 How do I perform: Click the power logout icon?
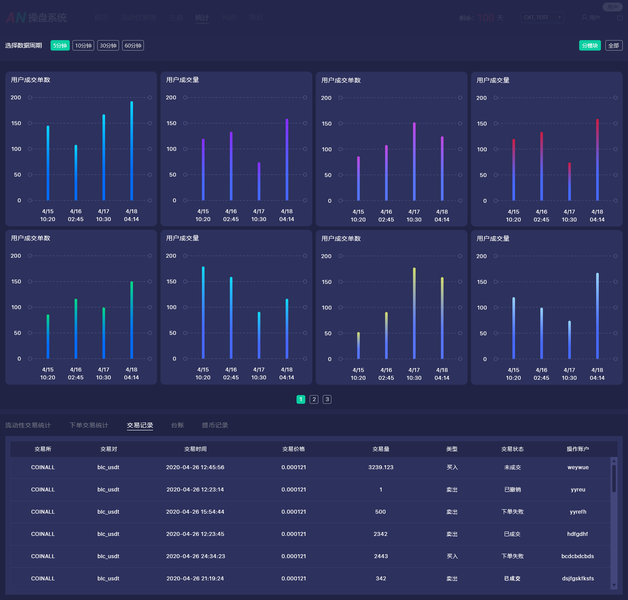(x=620, y=18)
